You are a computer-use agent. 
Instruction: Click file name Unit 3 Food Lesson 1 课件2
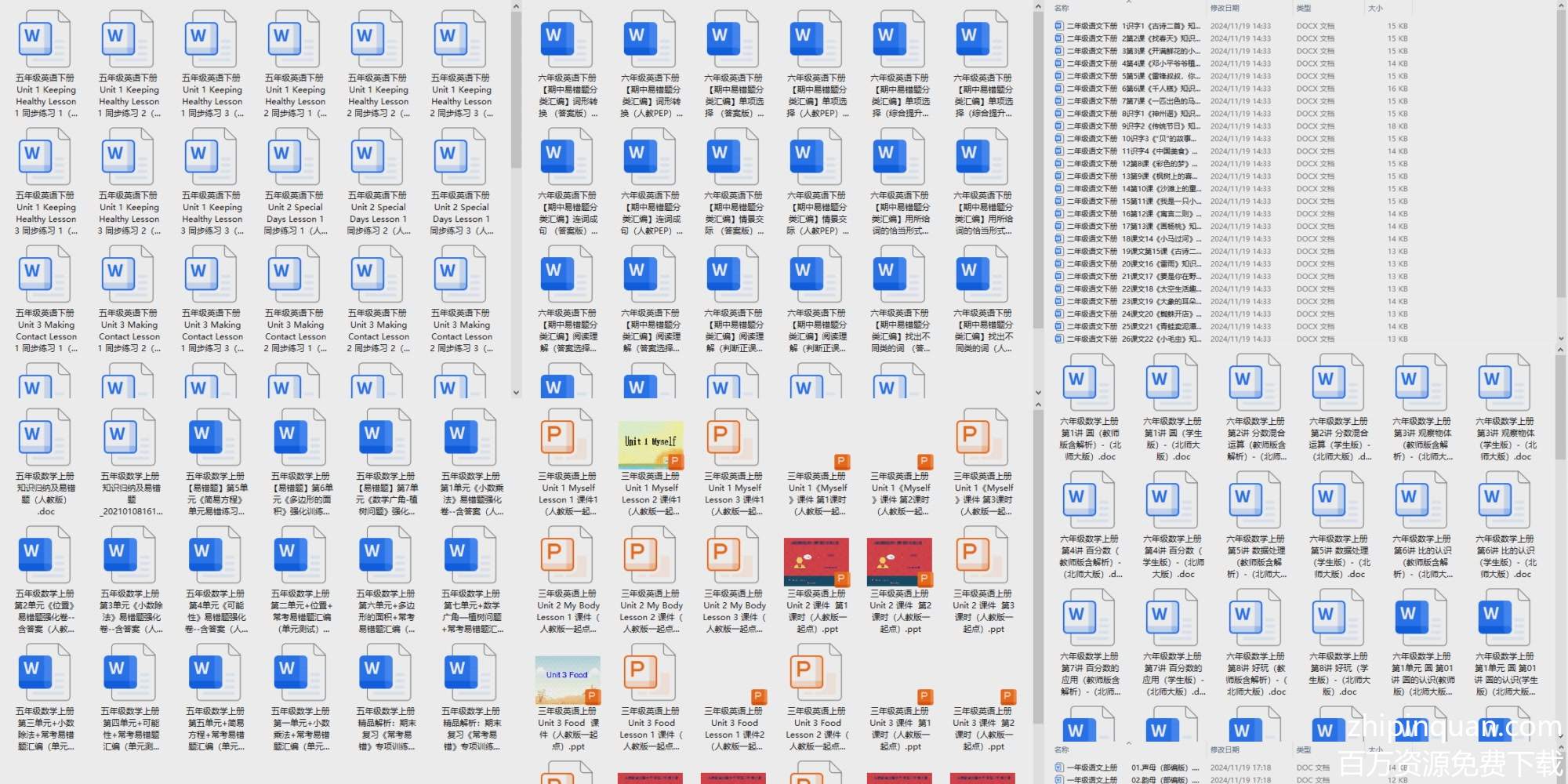click(x=733, y=729)
